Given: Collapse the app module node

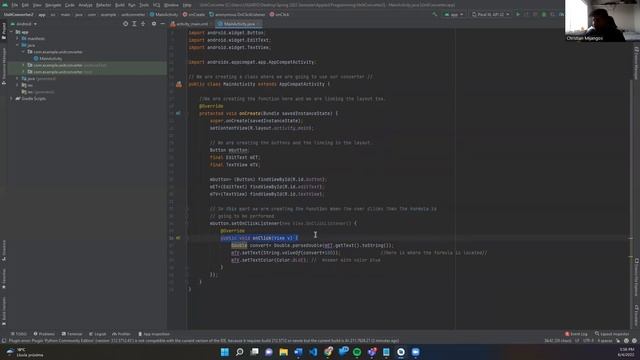Looking at the screenshot, I should tap(11, 32).
